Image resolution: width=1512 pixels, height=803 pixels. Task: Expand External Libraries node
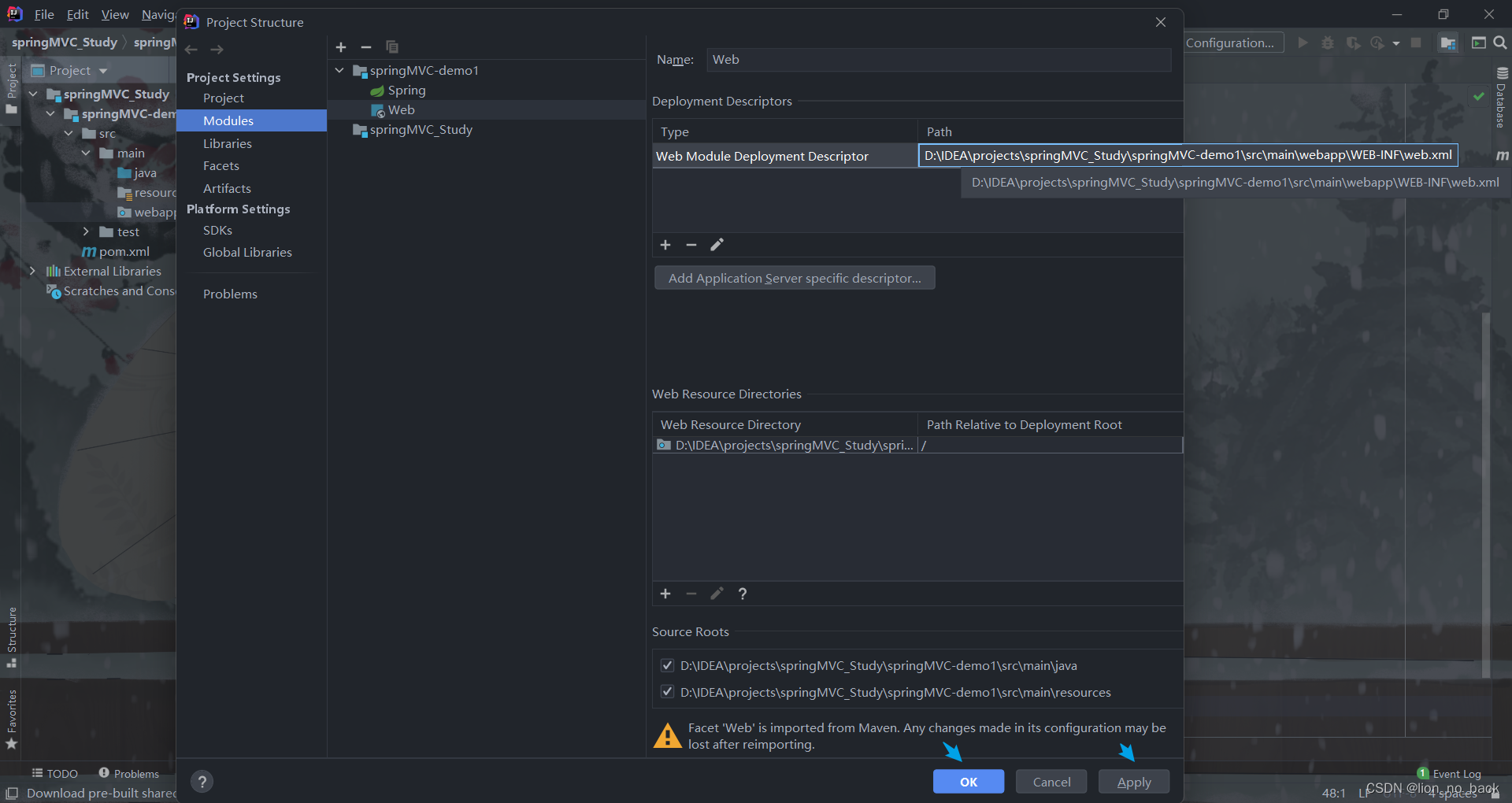(x=33, y=271)
